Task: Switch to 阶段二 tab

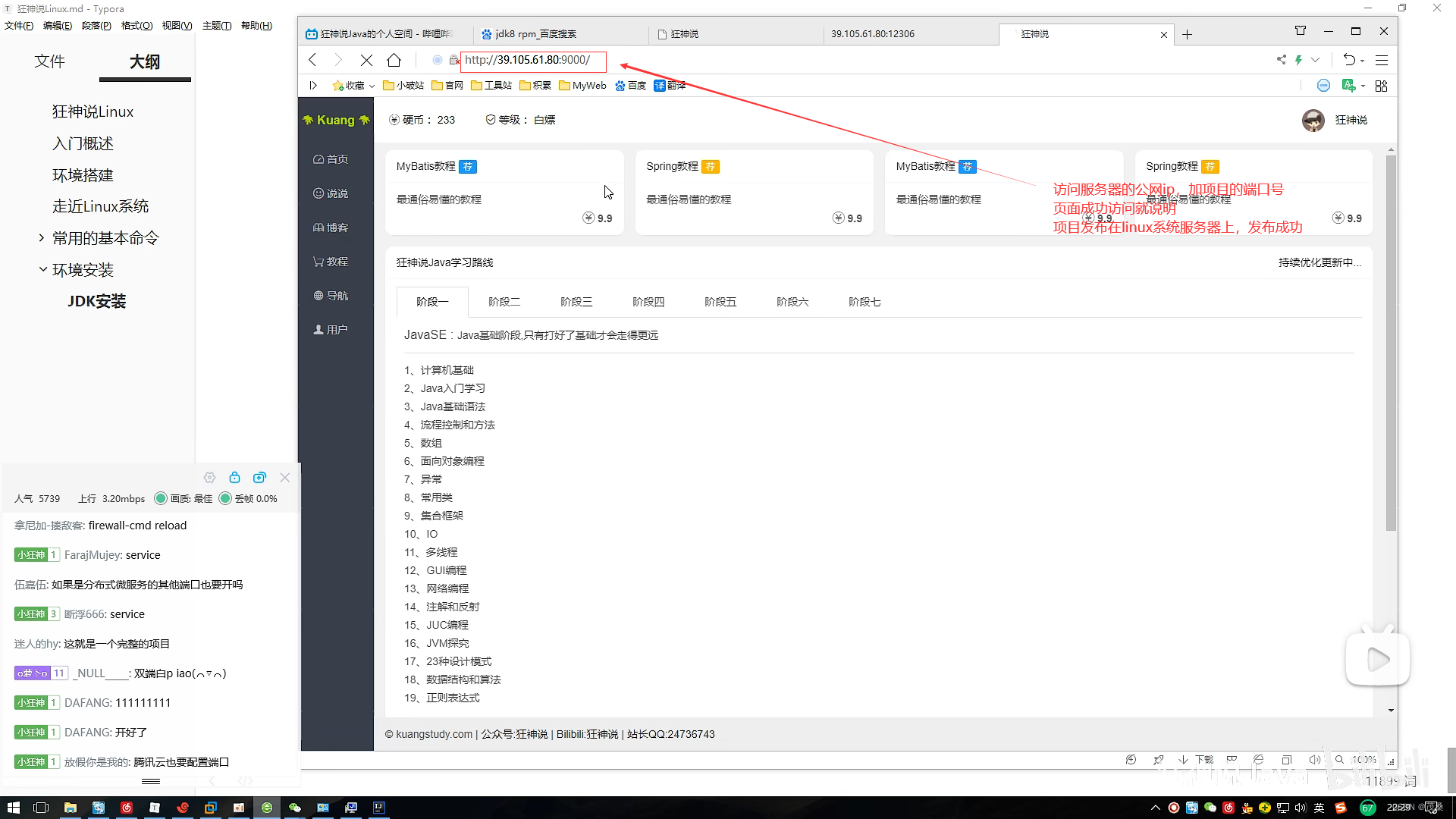Action: click(x=504, y=302)
